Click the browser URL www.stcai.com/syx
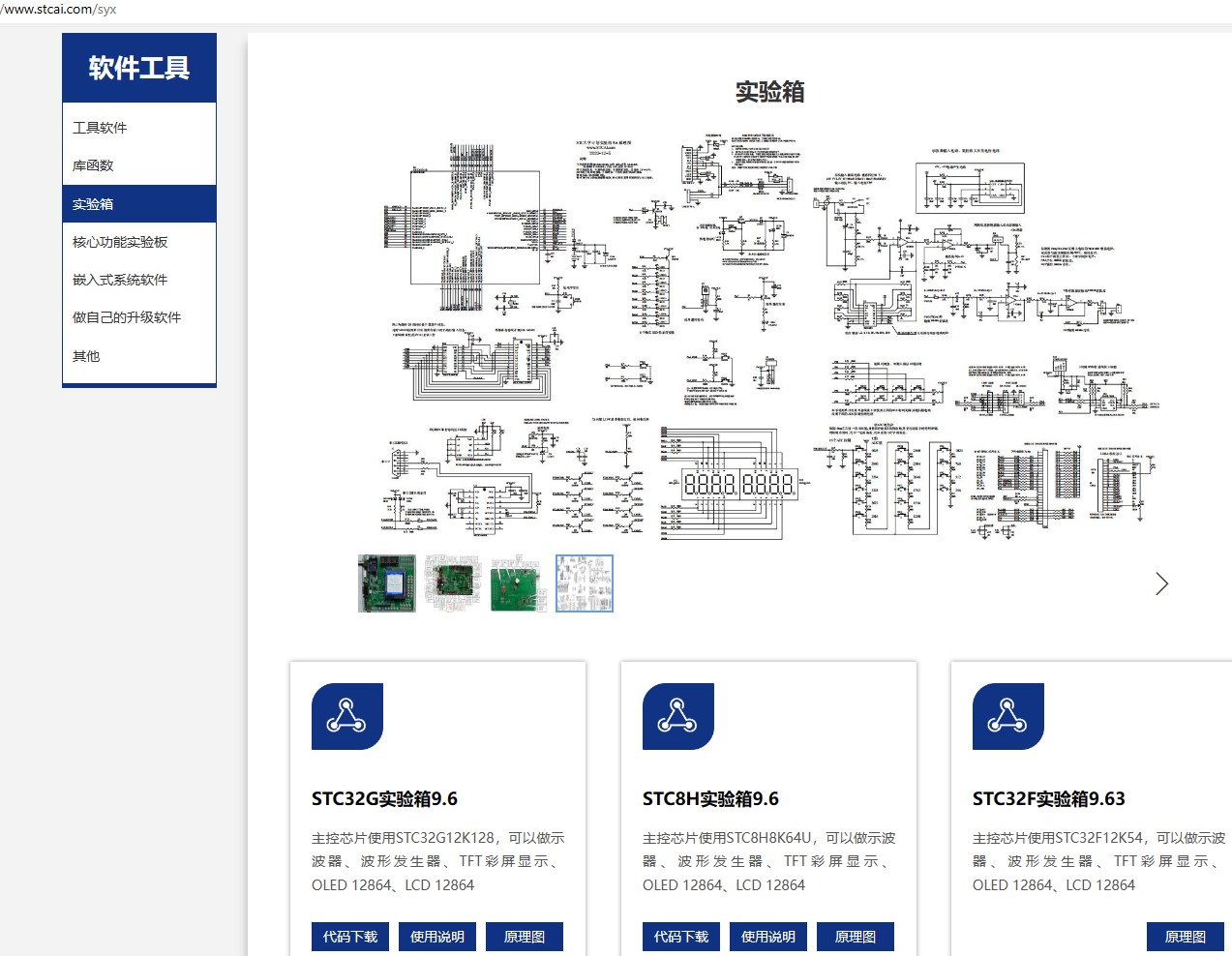The height and width of the screenshot is (956, 1232). pos(58,9)
